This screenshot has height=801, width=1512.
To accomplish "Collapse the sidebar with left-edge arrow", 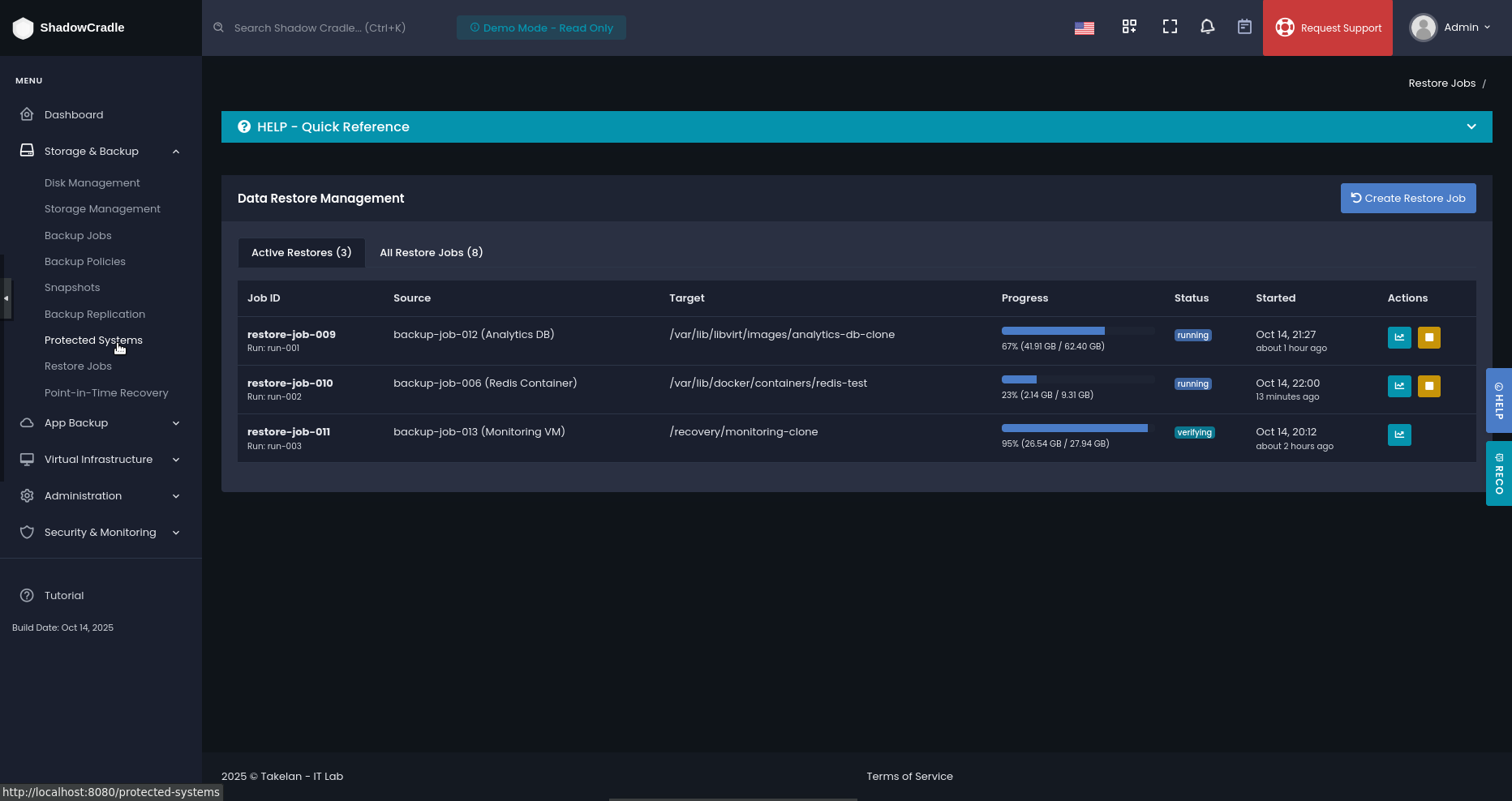I will click(x=6, y=298).
